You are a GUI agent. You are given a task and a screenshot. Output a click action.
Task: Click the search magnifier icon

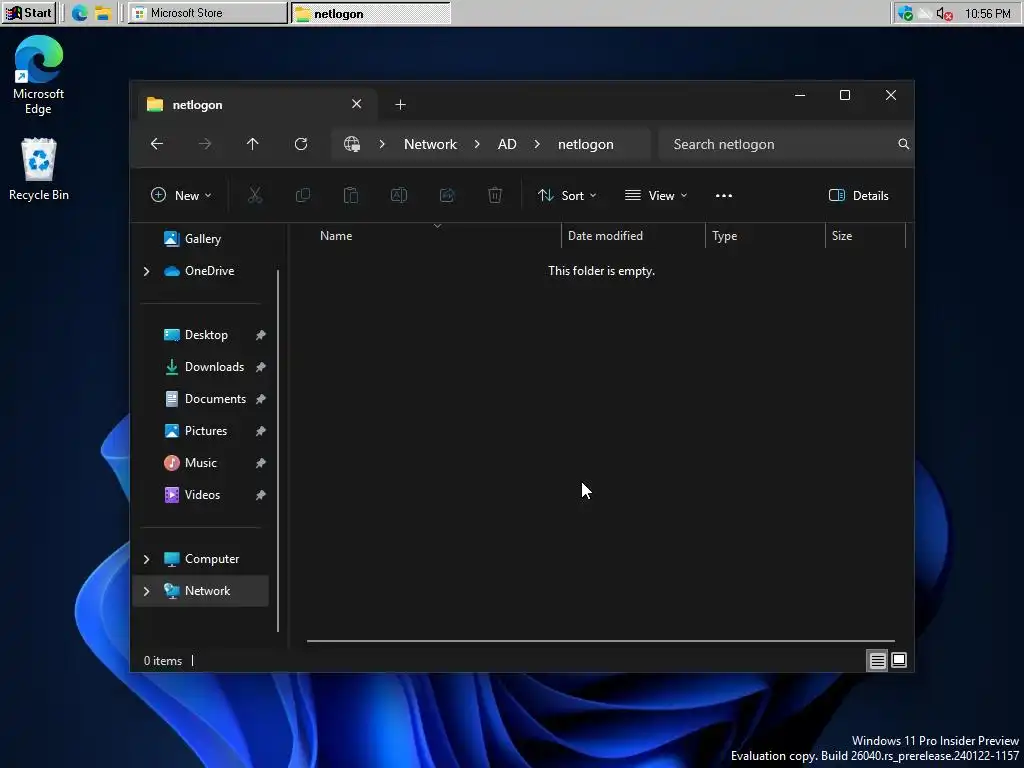[x=903, y=144]
